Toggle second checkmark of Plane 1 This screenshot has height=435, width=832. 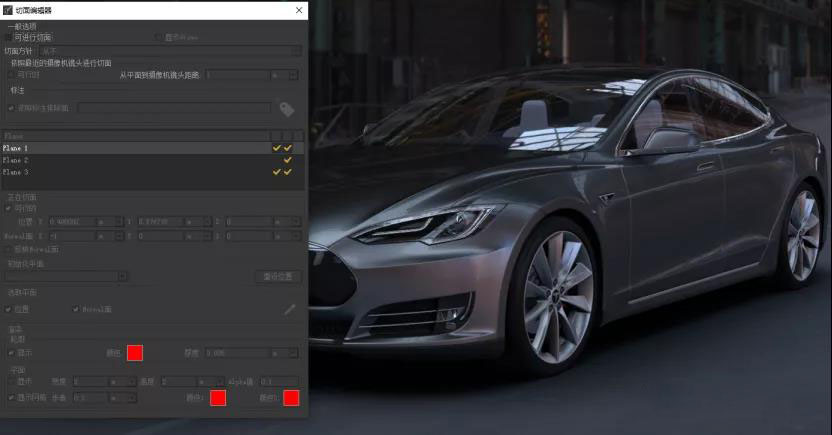click(x=288, y=148)
